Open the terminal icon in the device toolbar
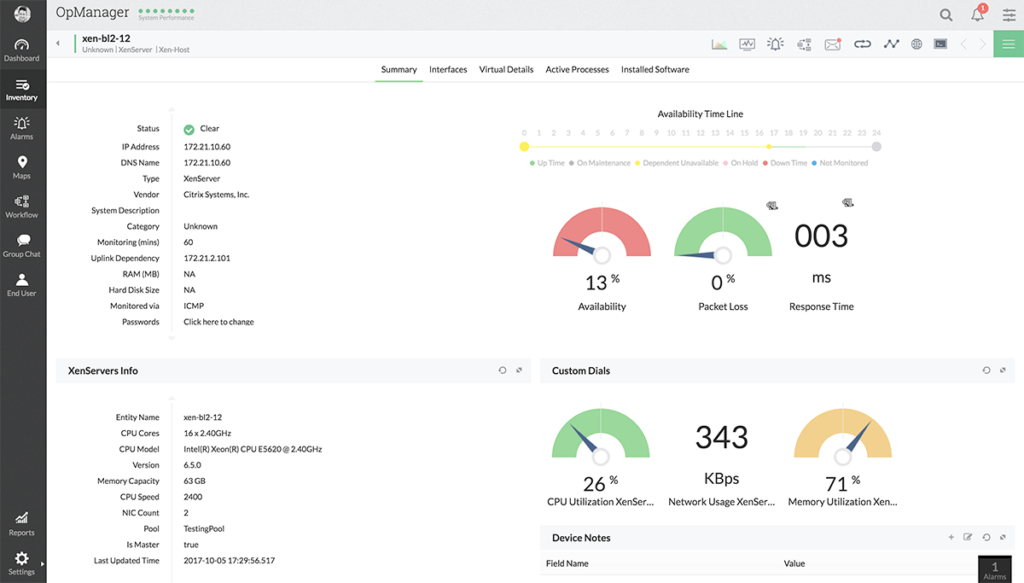The width and height of the screenshot is (1024, 583). [x=940, y=44]
